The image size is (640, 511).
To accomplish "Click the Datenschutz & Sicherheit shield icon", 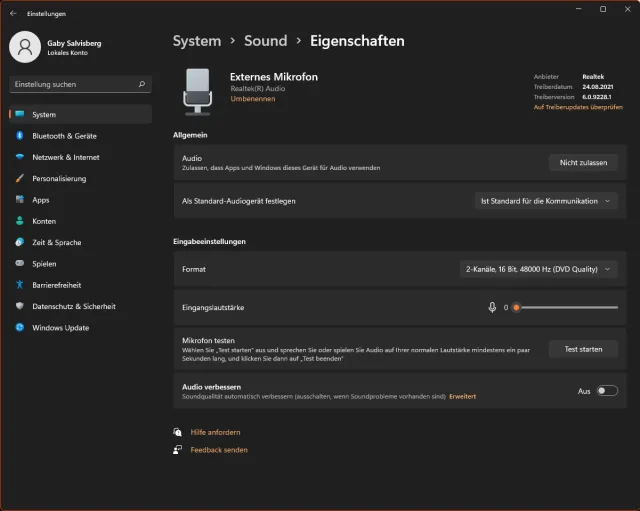I will coord(19,306).
